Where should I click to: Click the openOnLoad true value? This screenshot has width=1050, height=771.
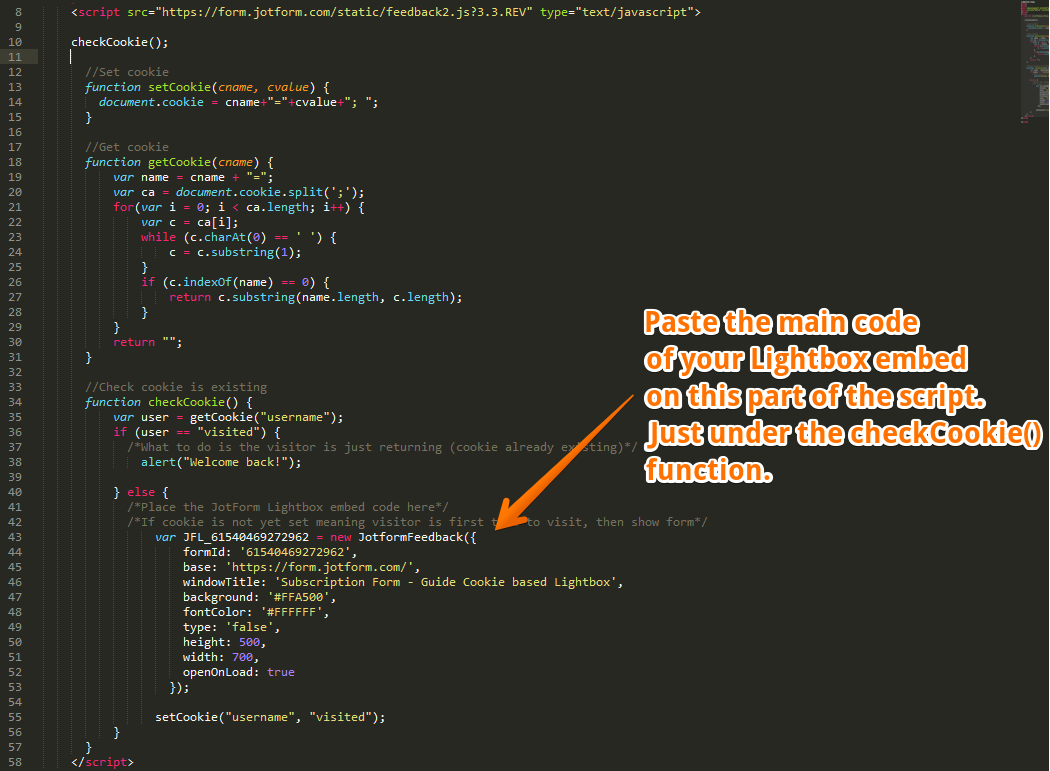(281, 672)
